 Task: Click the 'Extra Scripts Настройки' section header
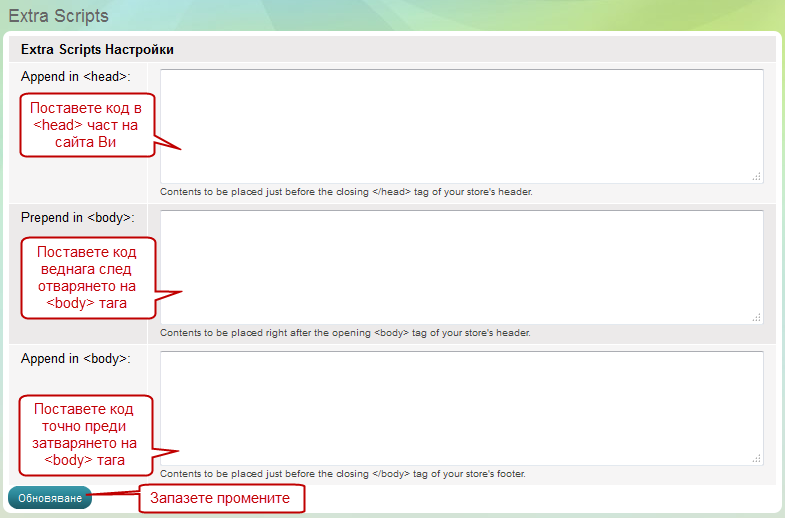click(98, 49)
